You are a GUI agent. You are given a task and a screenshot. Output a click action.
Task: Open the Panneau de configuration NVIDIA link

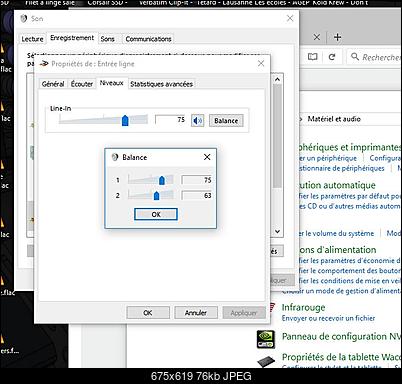[341, 337]
